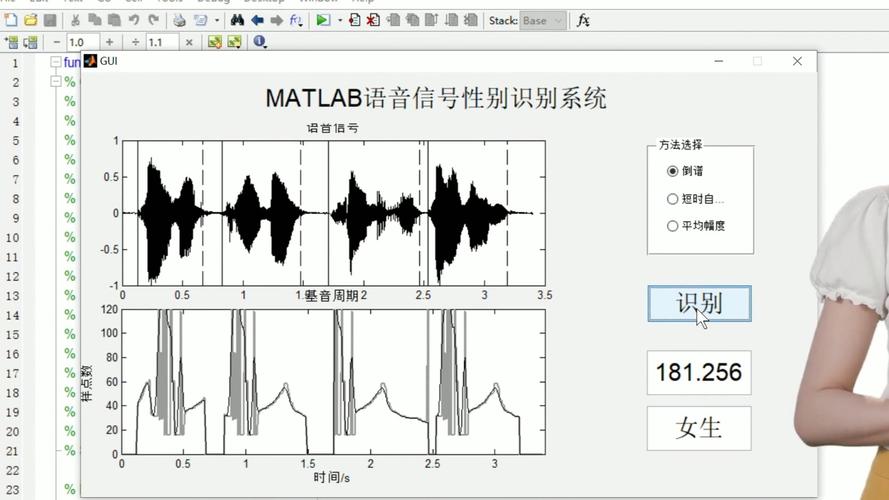This screenshot has height=500, width=889.
Task: Paste from the clipboard icon
Action: [114, 20]
